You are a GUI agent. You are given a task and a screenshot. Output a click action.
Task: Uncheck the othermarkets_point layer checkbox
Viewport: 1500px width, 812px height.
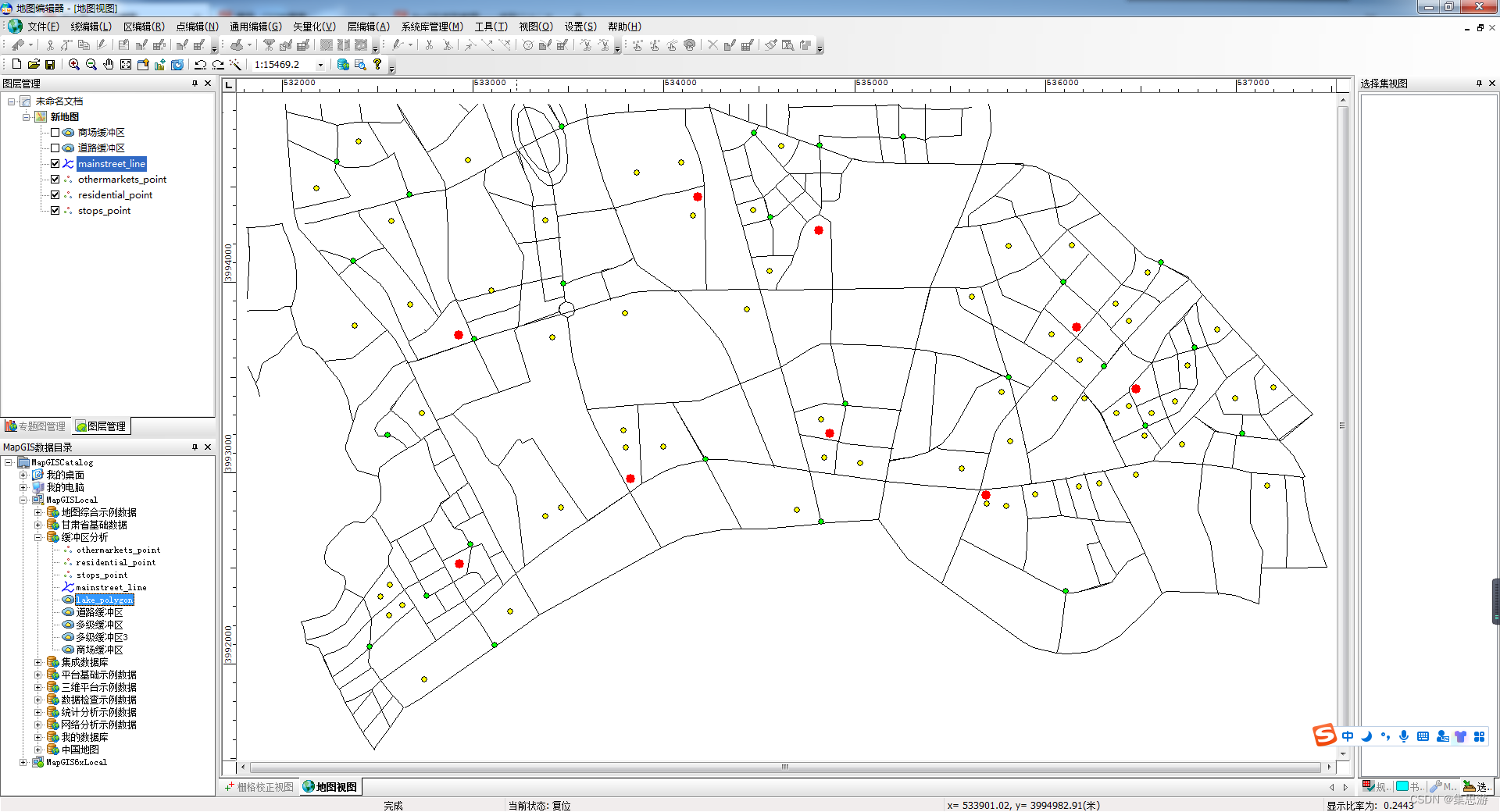(55, 180)
